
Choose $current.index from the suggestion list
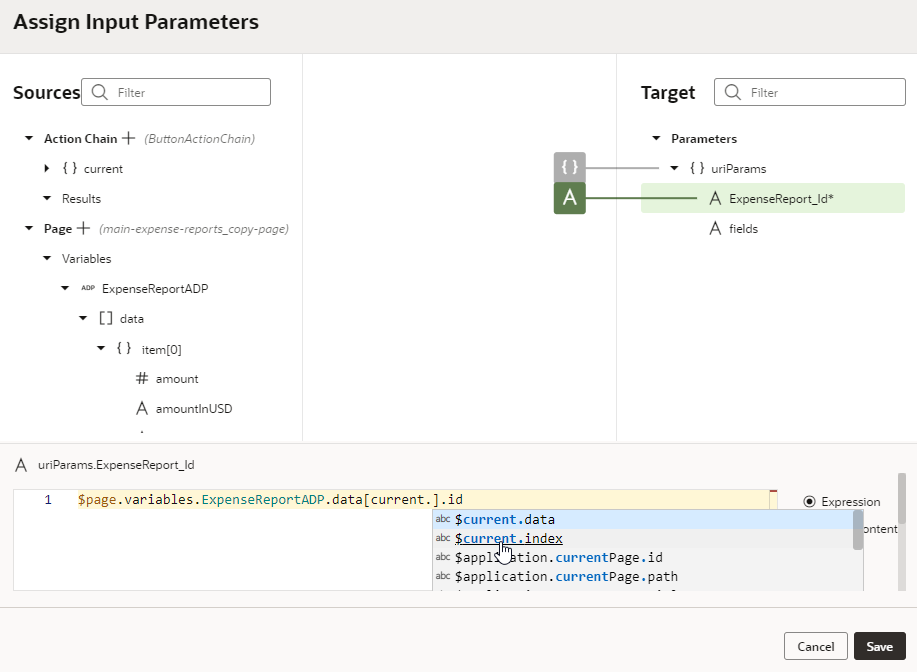pos(509,538)
